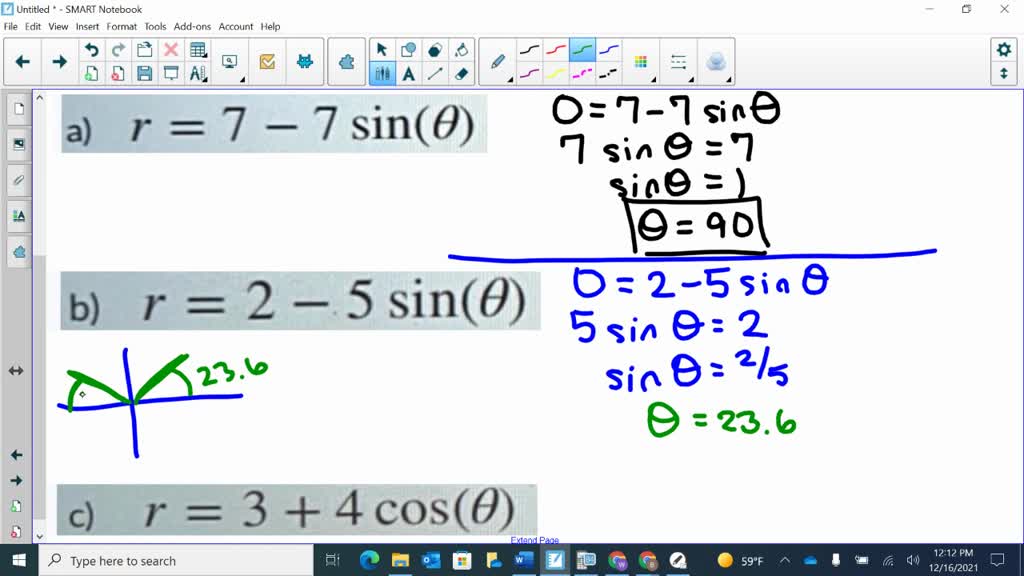This screenshot has width=1024, height=576.
Task: Open the File menu
Action: click(x=10, y=27)
